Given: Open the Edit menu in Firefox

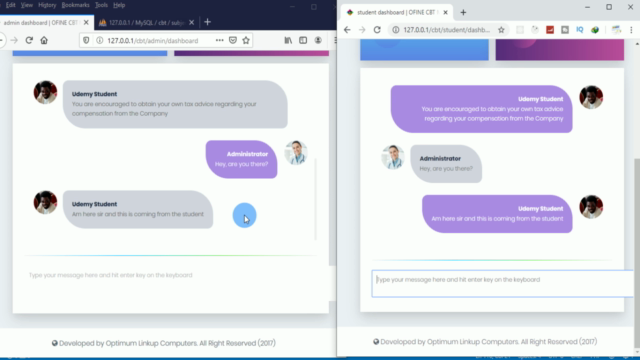Looking at the screenshot, I should (11, 5).
